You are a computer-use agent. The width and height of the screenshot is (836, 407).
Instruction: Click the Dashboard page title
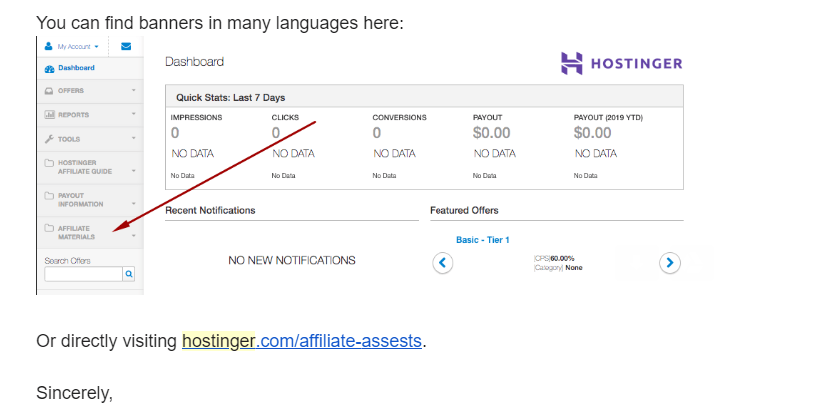pyautogui.click(x=194, y=62)
